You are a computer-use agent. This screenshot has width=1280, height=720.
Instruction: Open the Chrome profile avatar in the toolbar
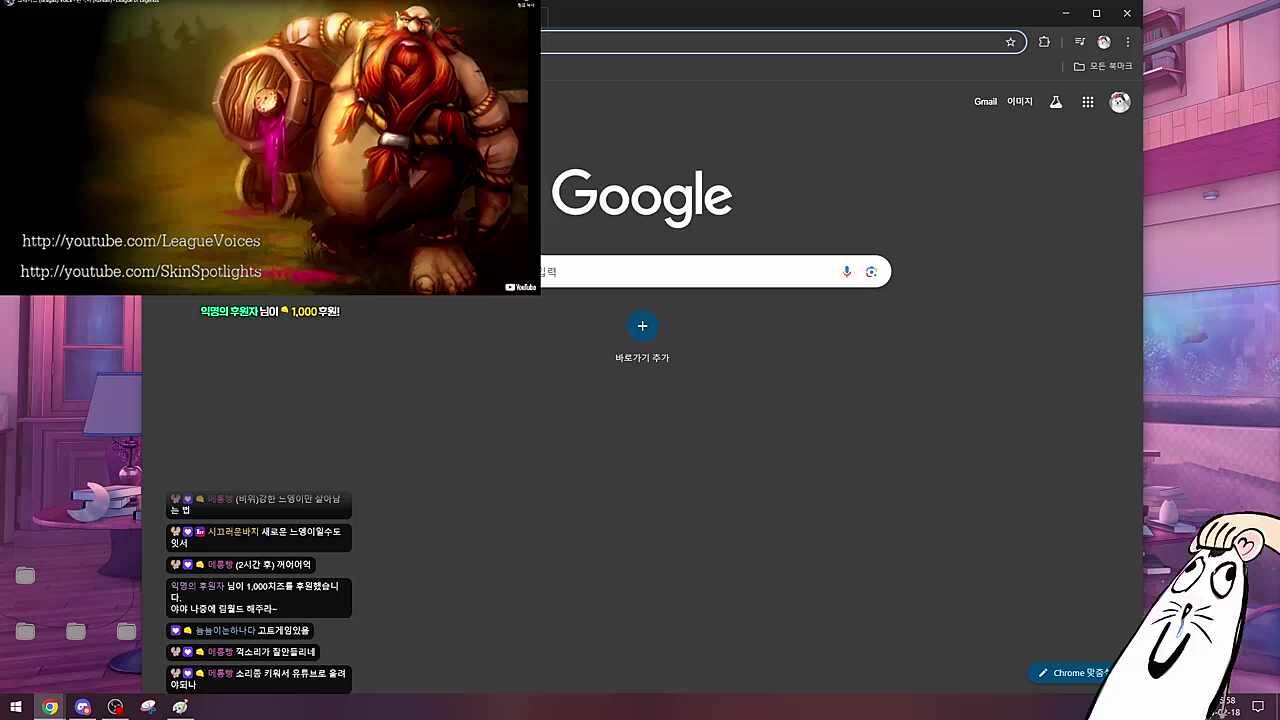pyautogui.click(x=1103, y=42)
